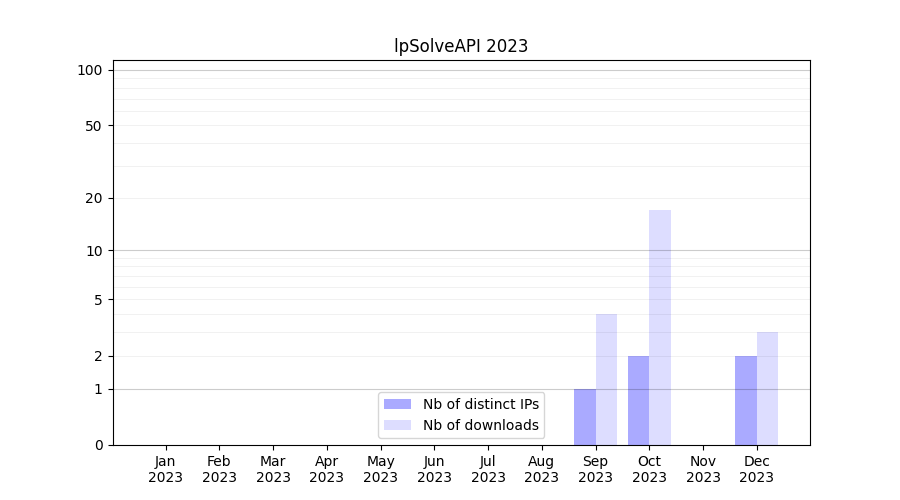Click the September downloads bar

[606, 379]
